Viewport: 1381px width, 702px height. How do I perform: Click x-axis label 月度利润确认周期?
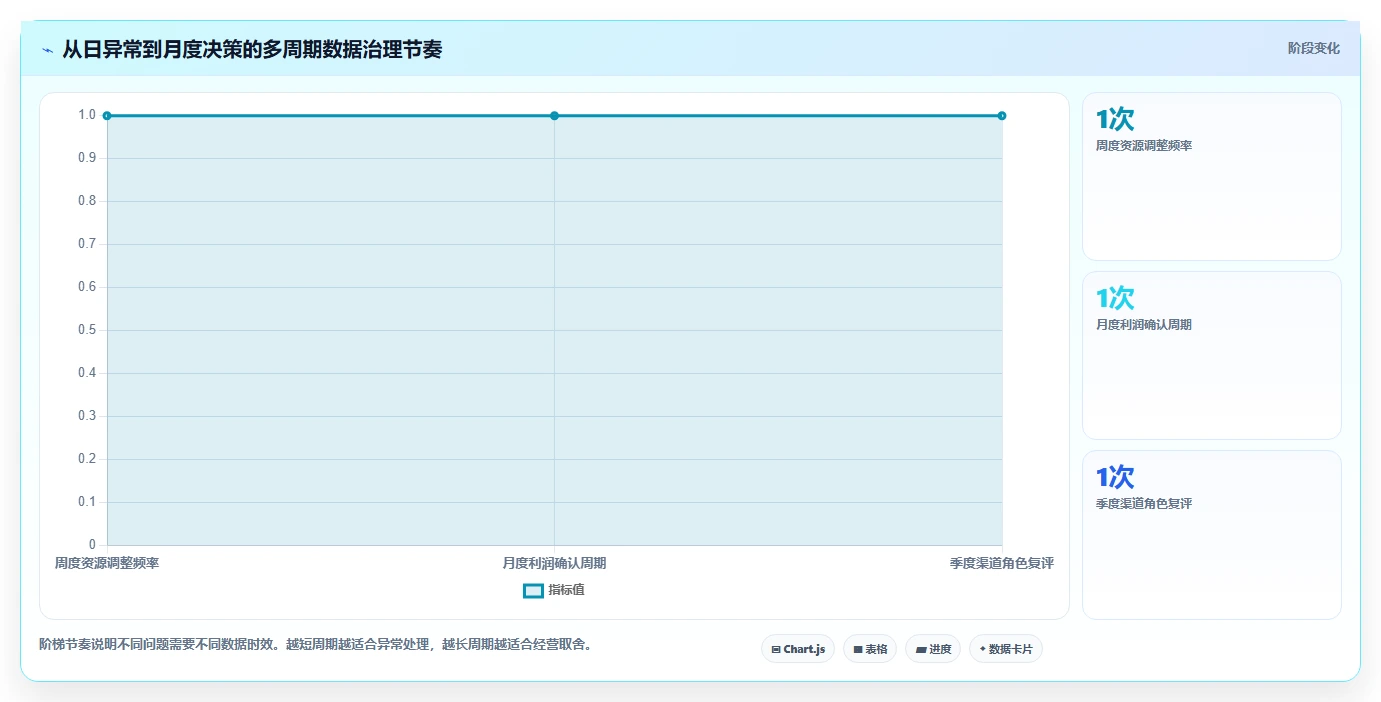click(554, 563)
